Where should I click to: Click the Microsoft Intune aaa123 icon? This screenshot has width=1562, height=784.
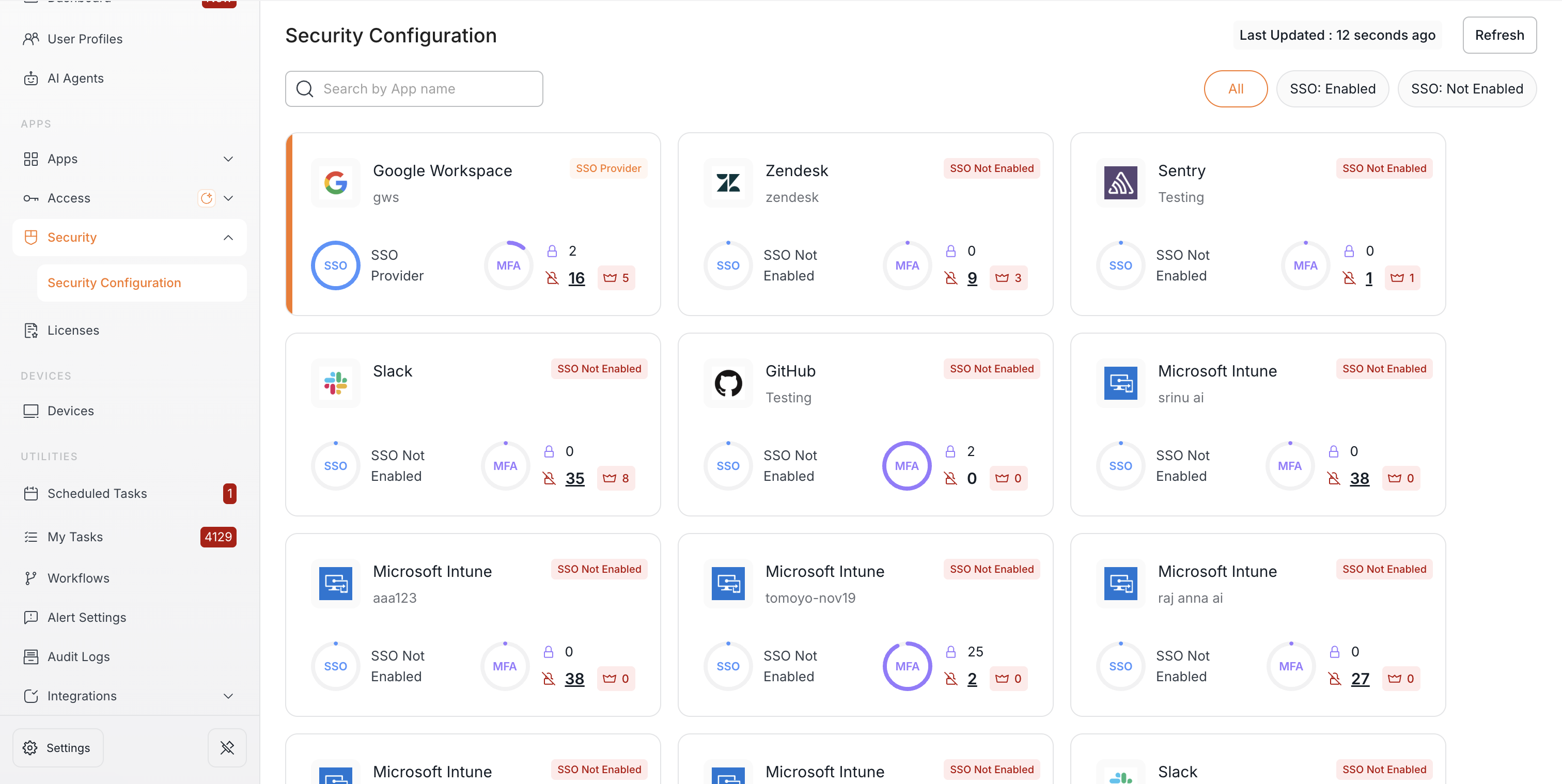(335, 583)
